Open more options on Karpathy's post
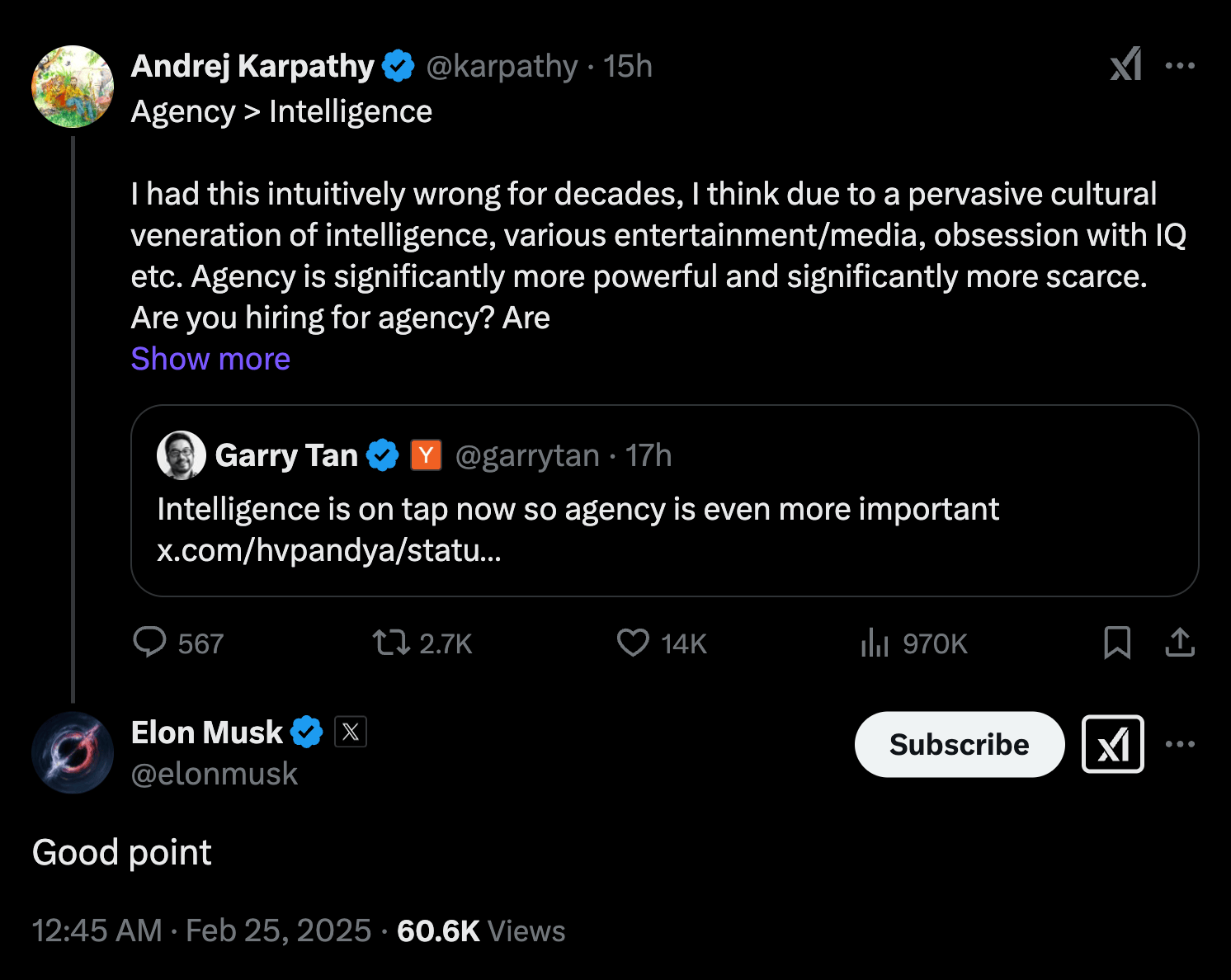The height and width of the screenshot is (980, 1231). (1180, 66)
